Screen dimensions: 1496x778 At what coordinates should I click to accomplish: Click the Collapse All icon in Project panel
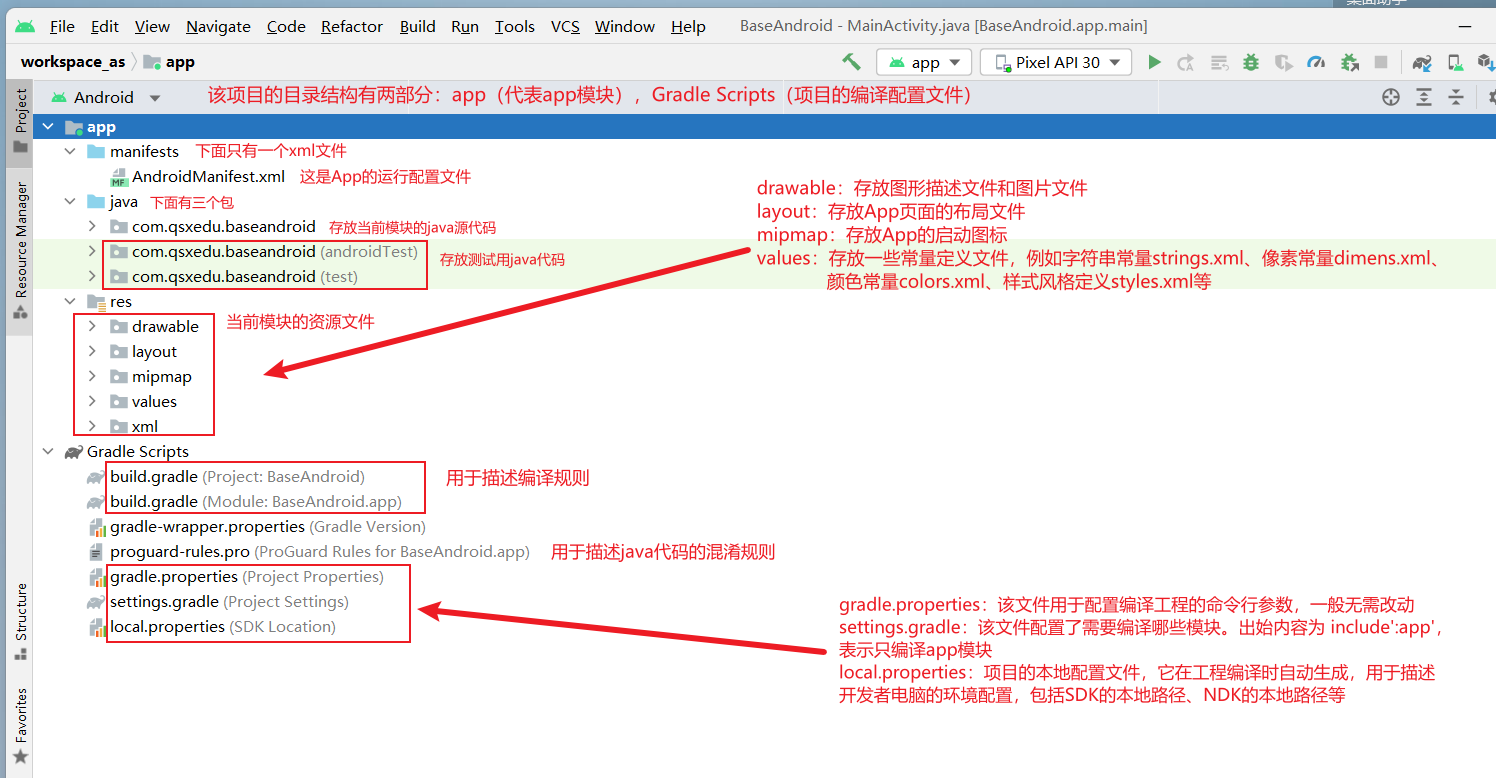[x=1456, y=97]
